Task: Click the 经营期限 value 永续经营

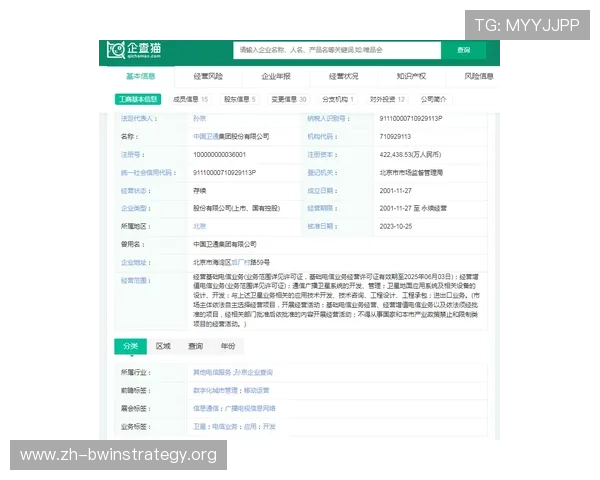Action: click(x=434, y=208)
